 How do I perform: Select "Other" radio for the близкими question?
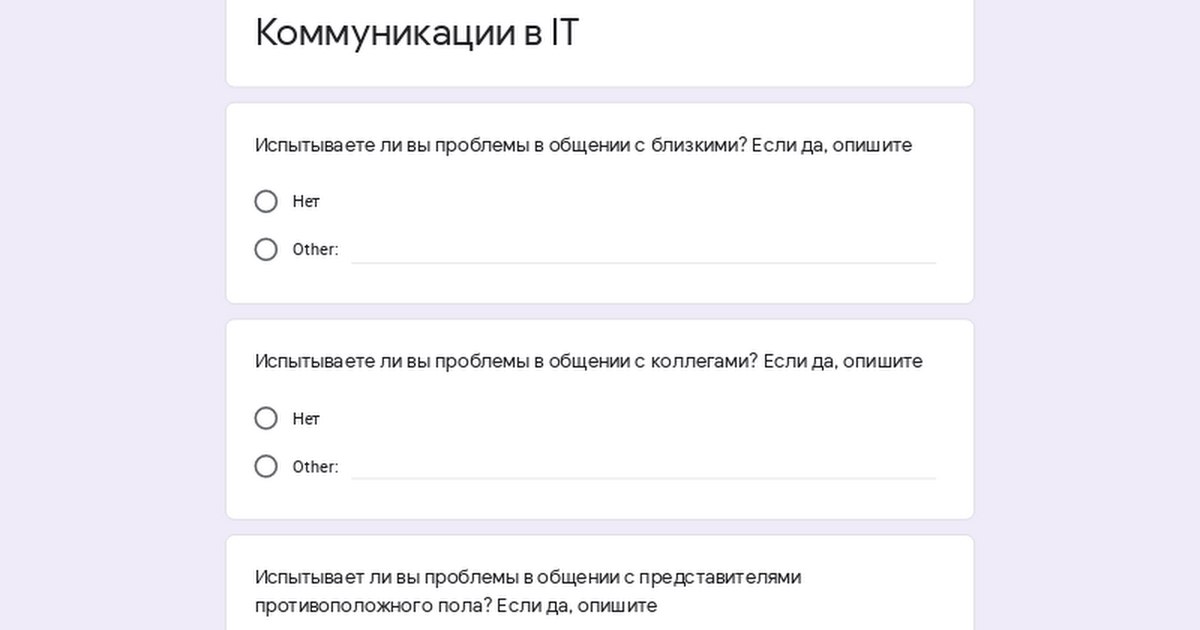click(266, 249)
